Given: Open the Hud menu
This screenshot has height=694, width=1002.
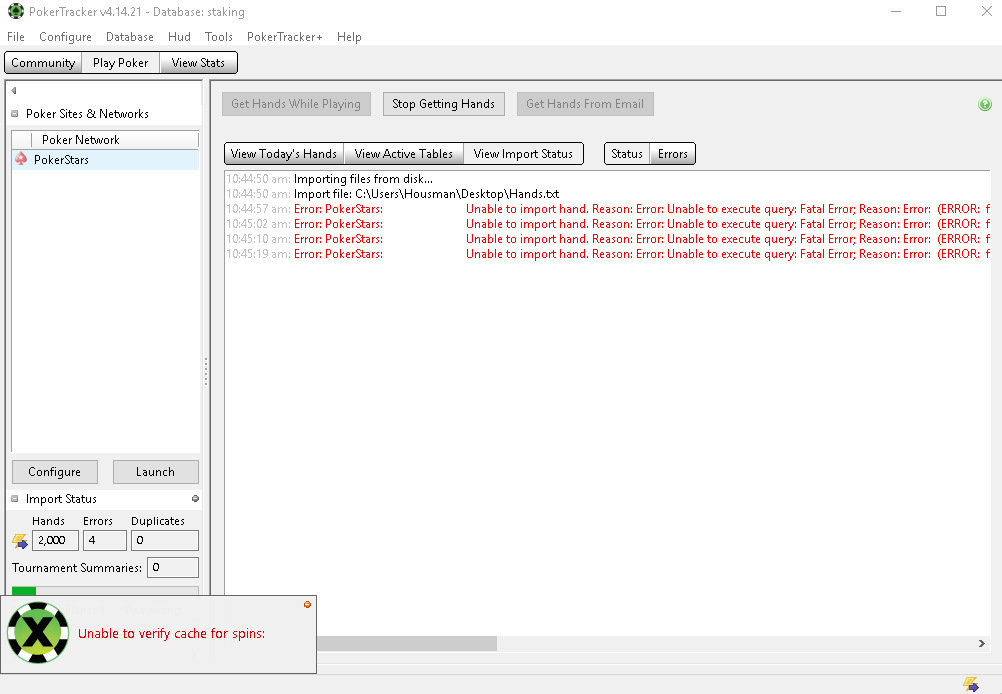Looking at the screenshot, I should pyautogui.click(x=180, y=37).
